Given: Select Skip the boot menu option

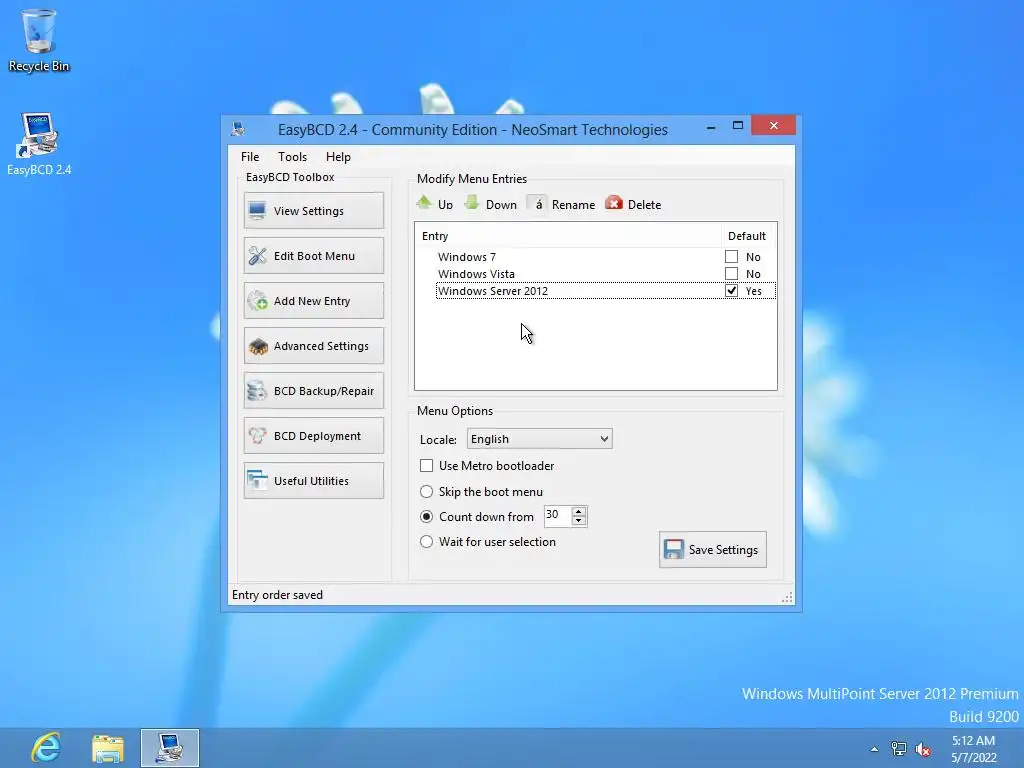Looking at the screenshot, I should coord(426,491).
